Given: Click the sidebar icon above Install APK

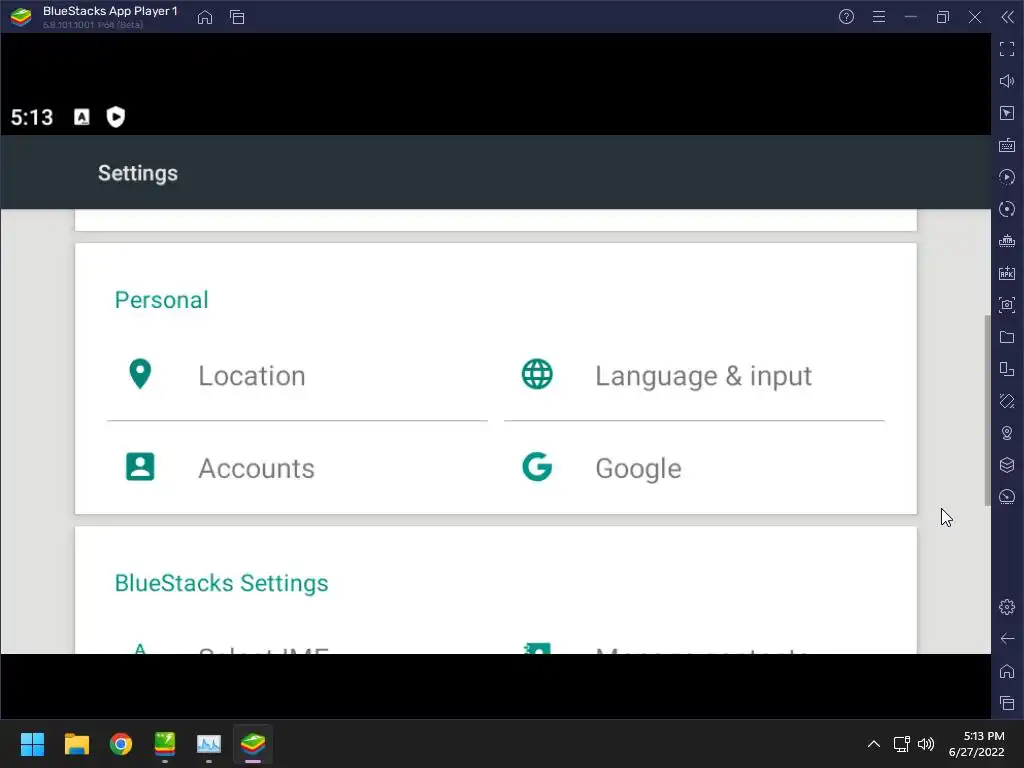Looking at the screenshot, I should [x=1007, y=241].
